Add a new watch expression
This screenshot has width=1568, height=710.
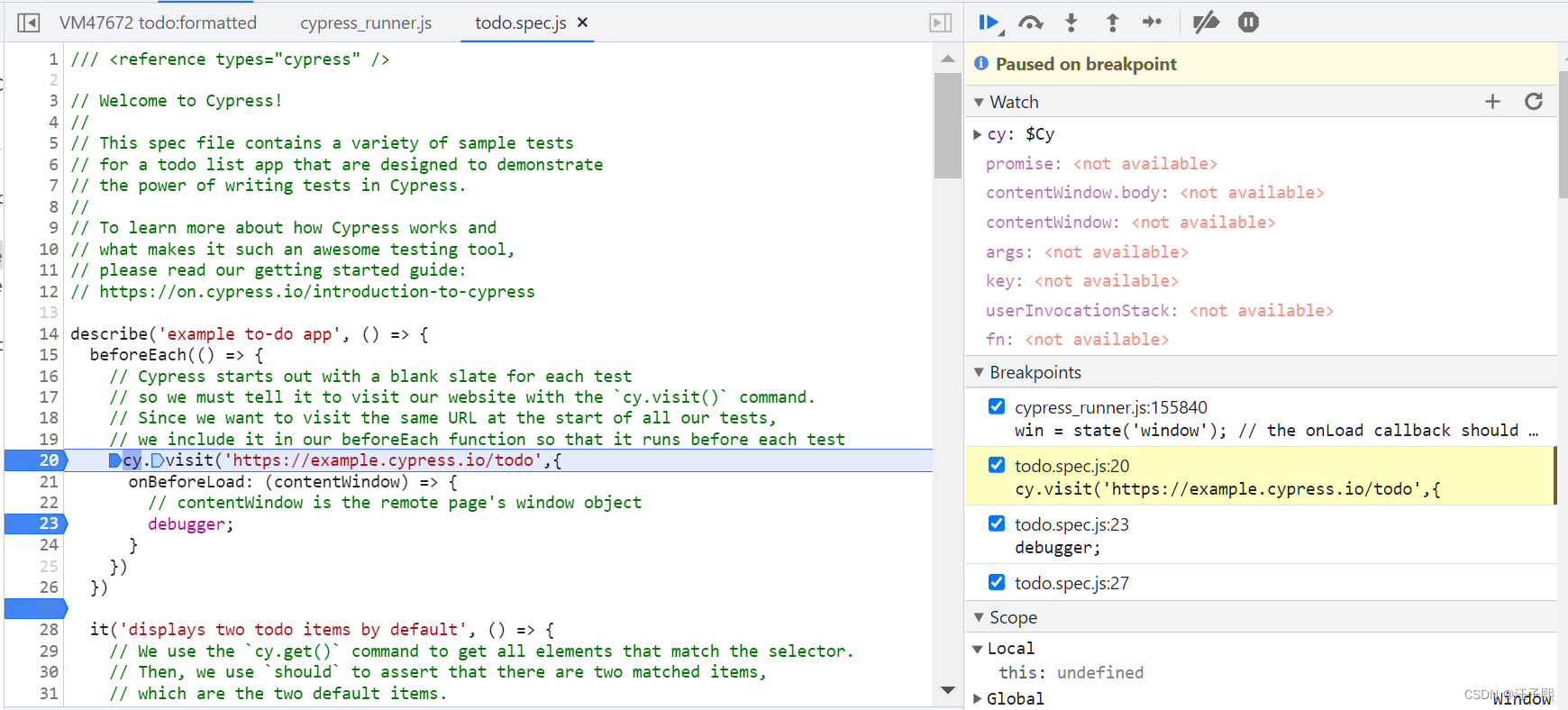[1492, 102]
